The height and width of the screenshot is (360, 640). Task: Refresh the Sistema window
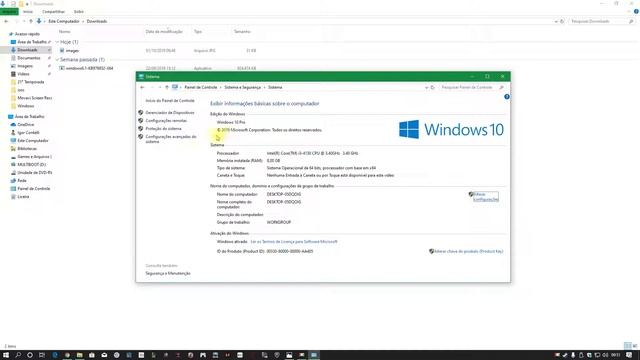coord(433,87)
